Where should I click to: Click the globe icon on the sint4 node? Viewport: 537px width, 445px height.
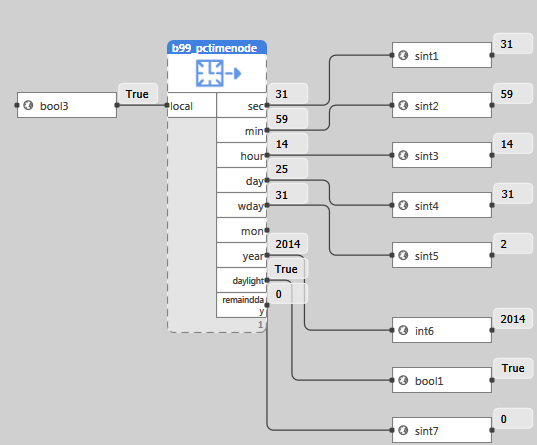pos(403,205)
